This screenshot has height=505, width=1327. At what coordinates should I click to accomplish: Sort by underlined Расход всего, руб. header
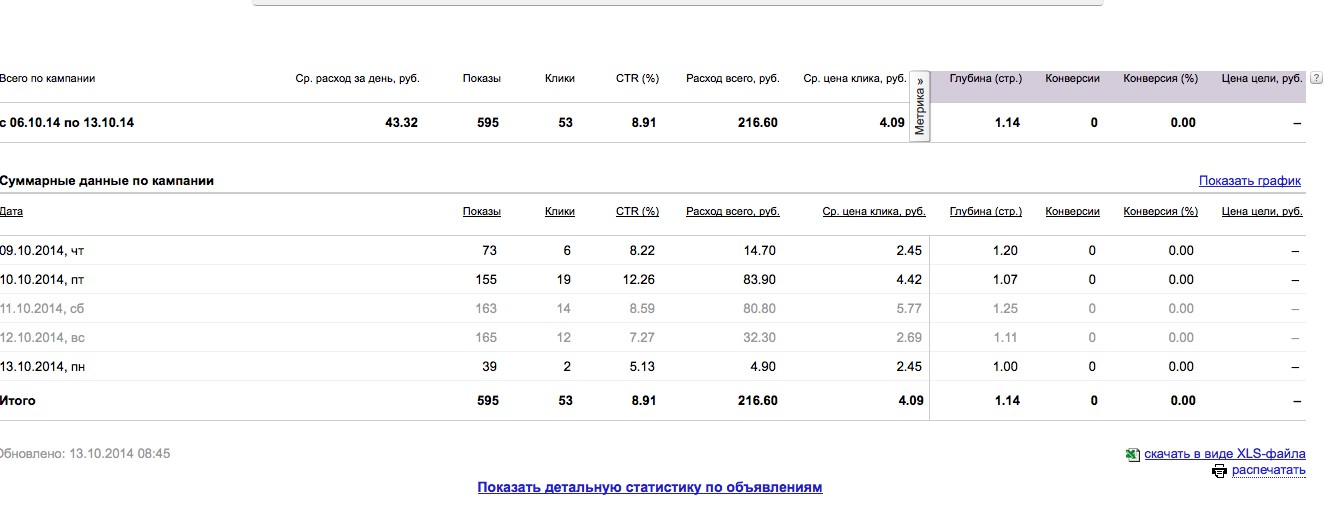point(733,212)
